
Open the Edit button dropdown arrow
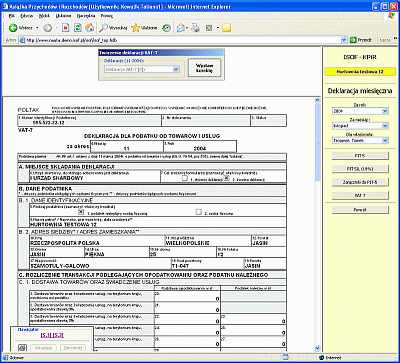[x=218, y=28]
